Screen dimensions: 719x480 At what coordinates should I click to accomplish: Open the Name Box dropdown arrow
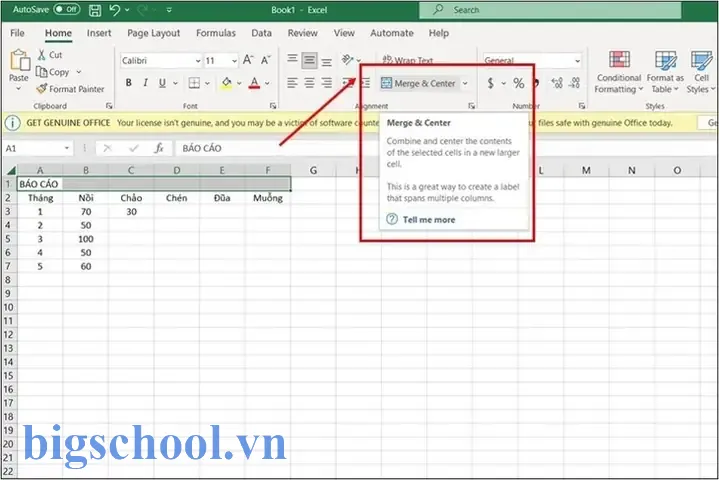click(x=67, y=148)
